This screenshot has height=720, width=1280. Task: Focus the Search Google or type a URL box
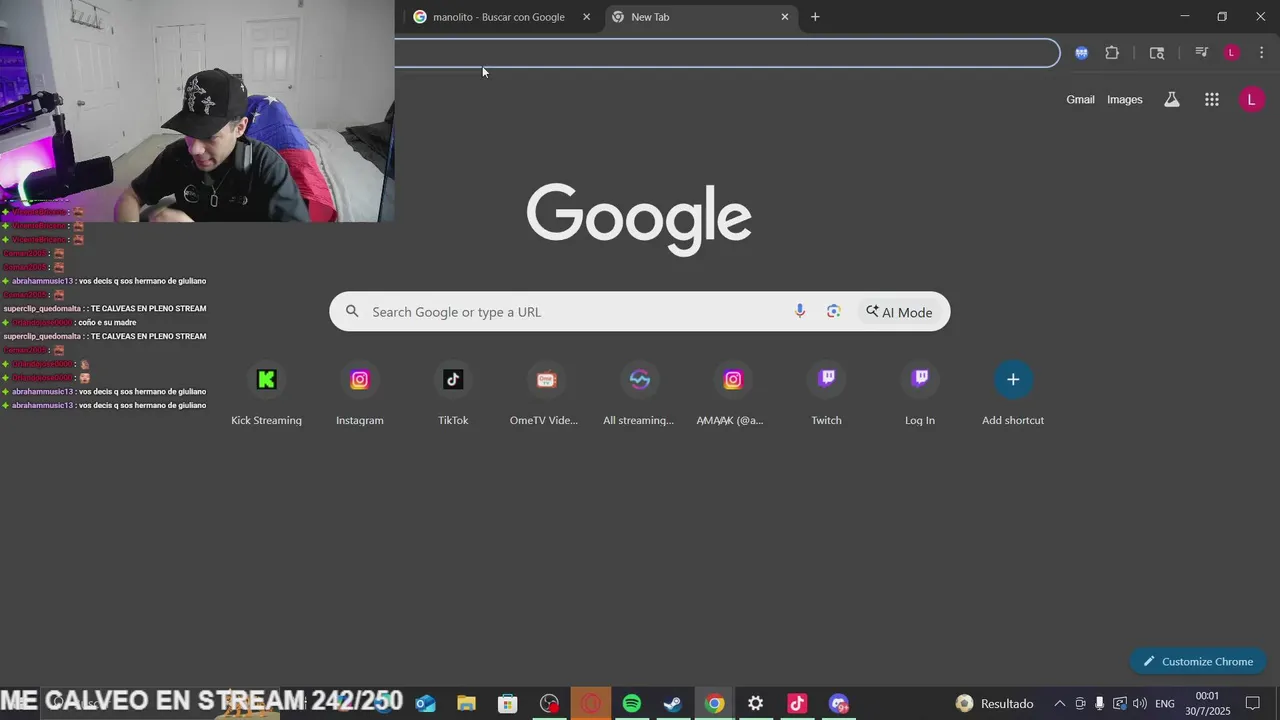click(x=640, y=312)
